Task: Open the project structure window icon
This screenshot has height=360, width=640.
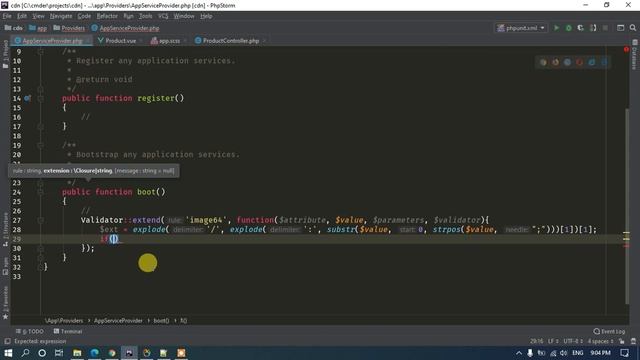Action: click(620, 28)
